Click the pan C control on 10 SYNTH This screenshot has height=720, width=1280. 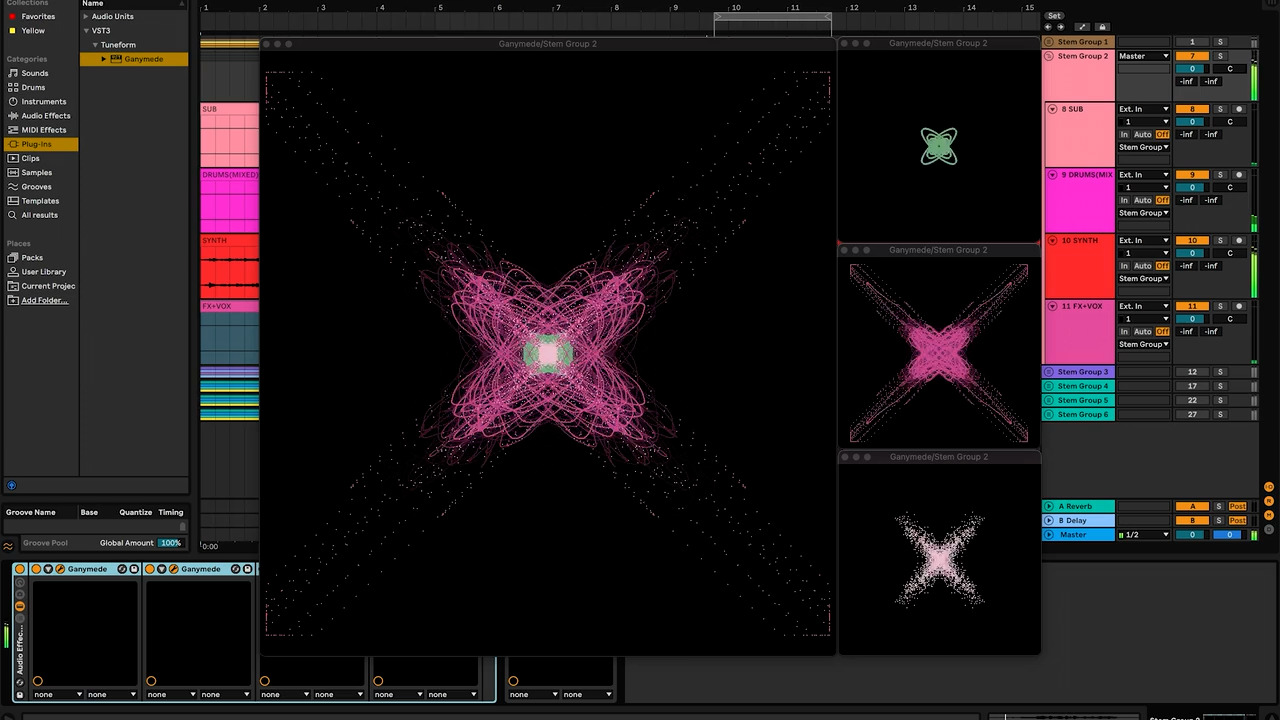click(x=1230, y=253)
